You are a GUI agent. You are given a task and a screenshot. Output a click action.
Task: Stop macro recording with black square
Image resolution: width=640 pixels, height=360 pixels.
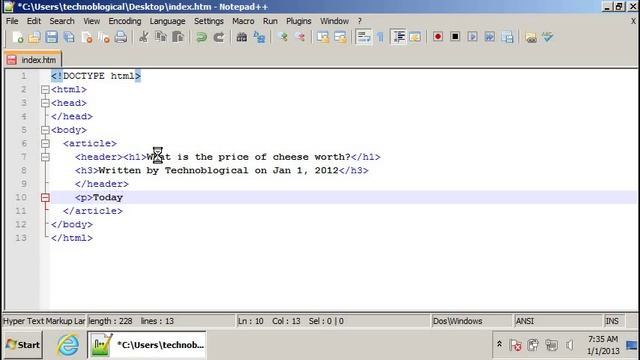coord(455,37)
